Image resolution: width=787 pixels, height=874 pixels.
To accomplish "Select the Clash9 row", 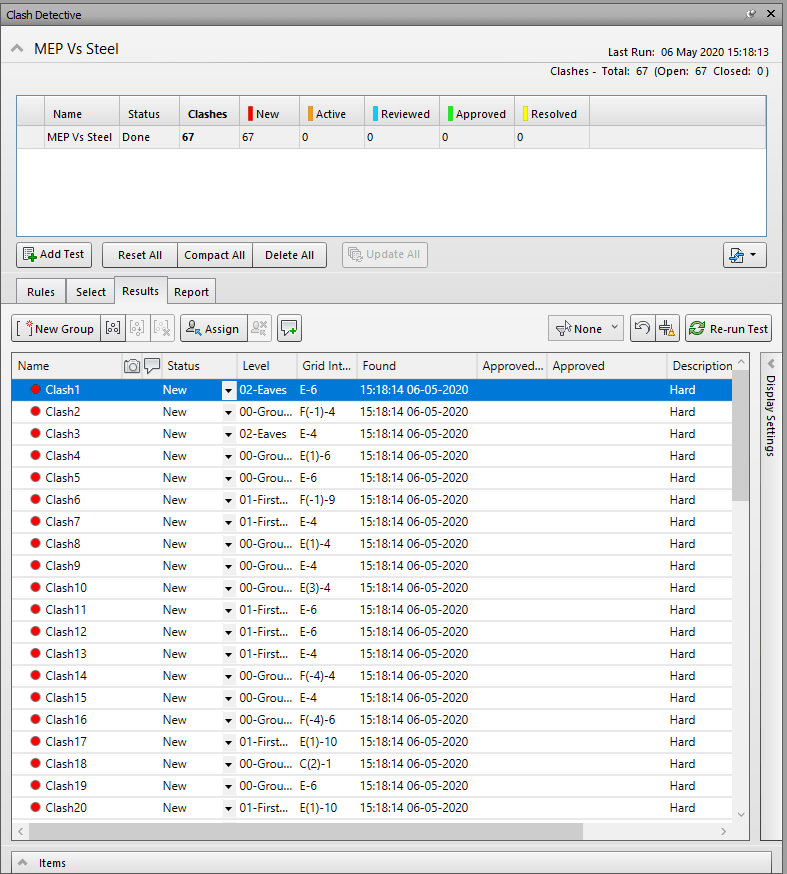I will click(x=372, y=566).
